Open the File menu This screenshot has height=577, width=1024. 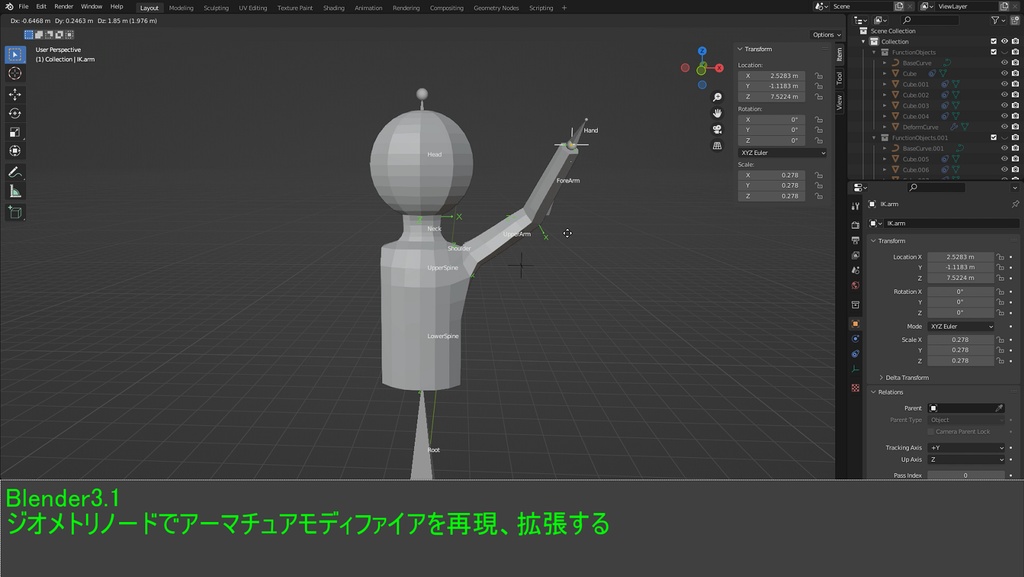[x=24, y=7]
